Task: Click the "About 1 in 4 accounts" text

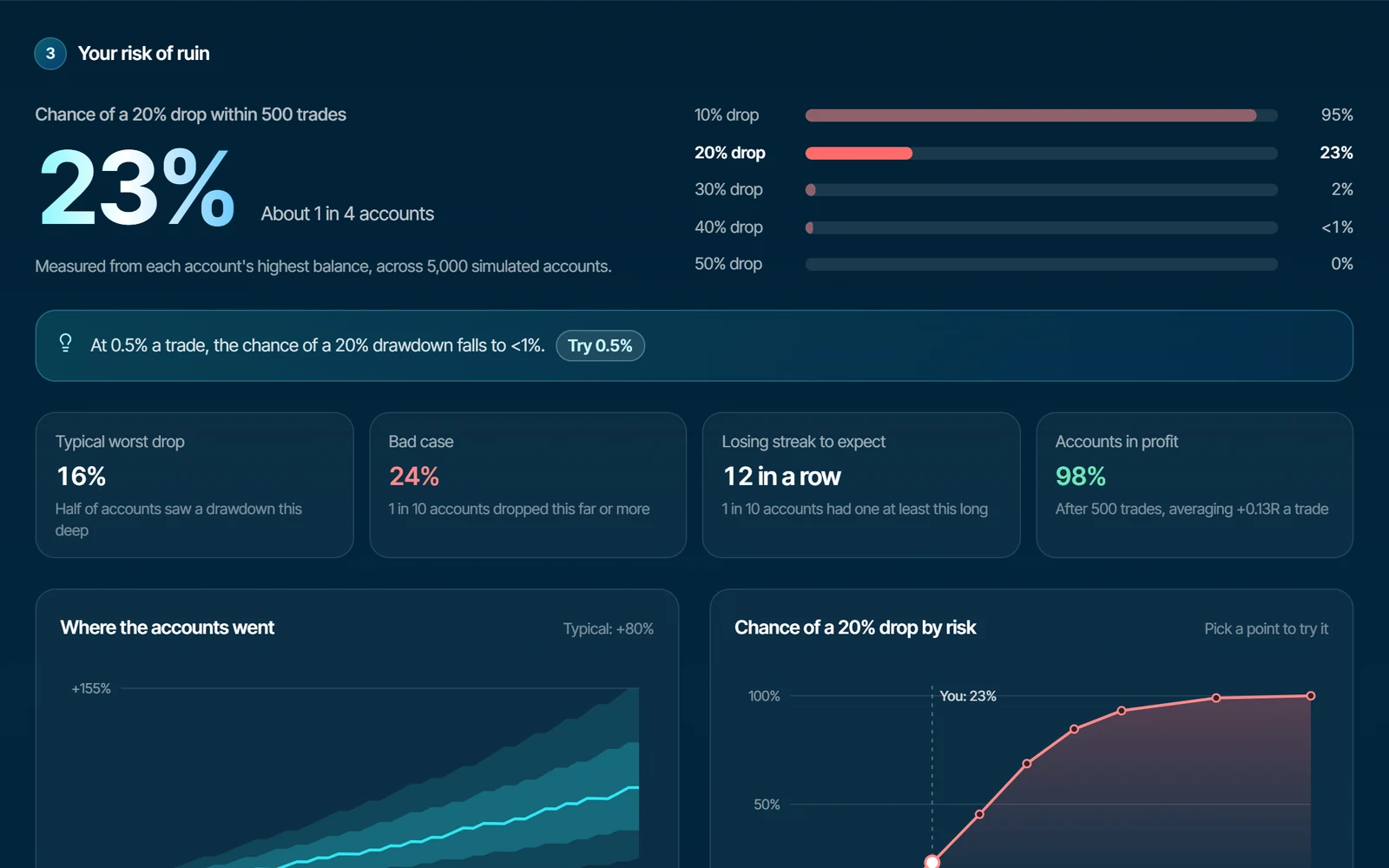Action: (x=347, y=214)
